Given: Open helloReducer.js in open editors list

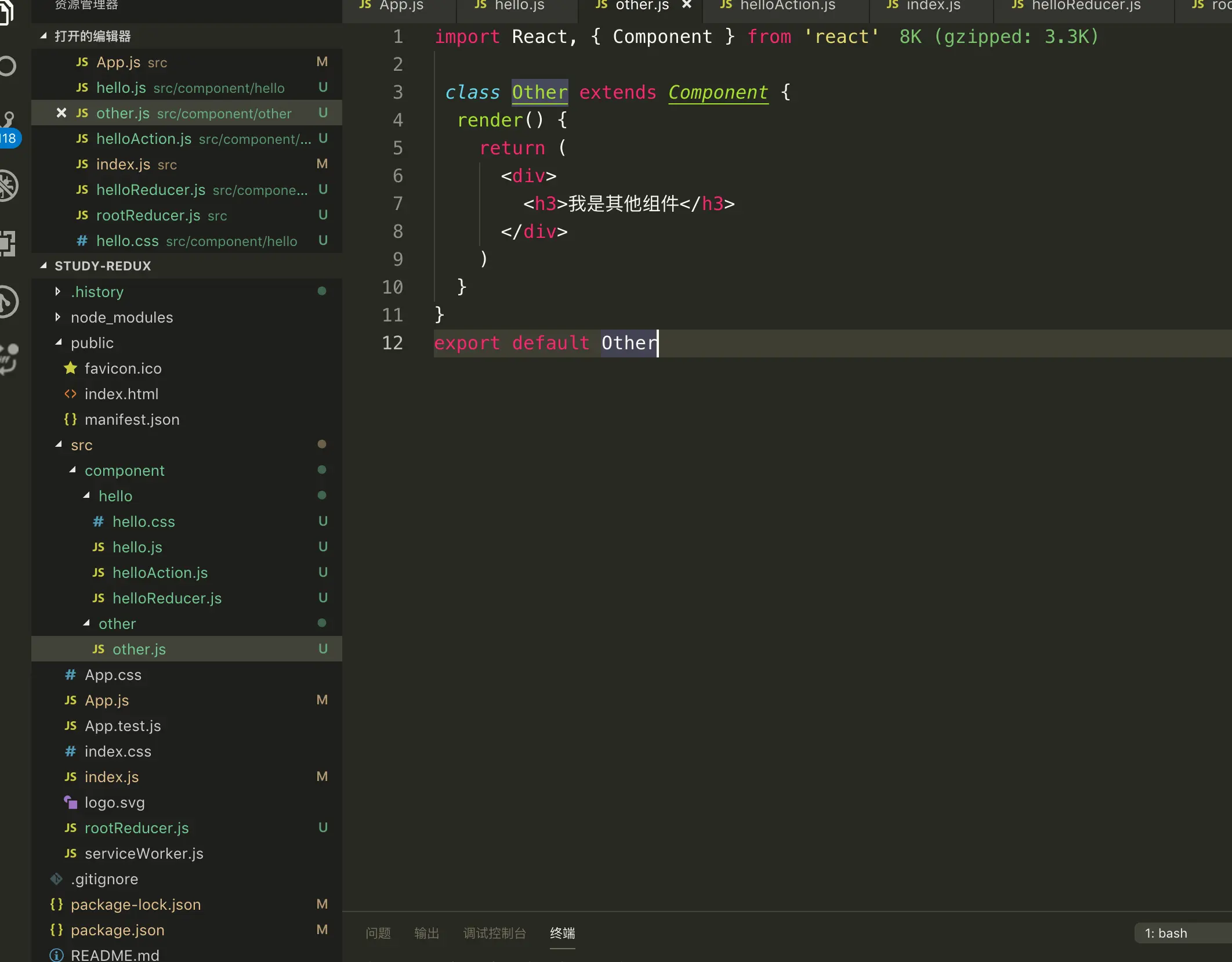Looking at the screenshot, I should [187, 189].
